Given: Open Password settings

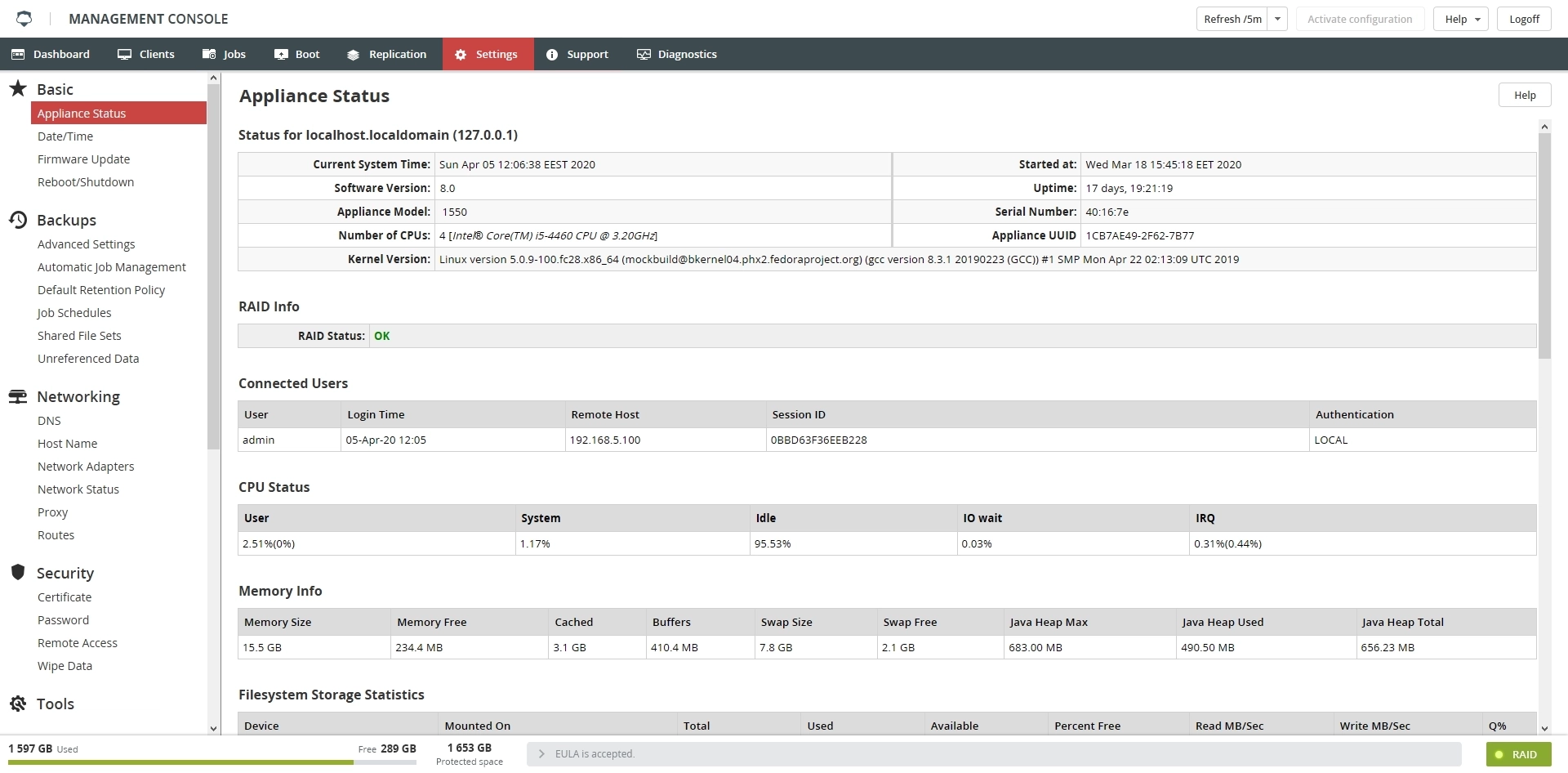Looking at the screenshot, I should (63, 620).
